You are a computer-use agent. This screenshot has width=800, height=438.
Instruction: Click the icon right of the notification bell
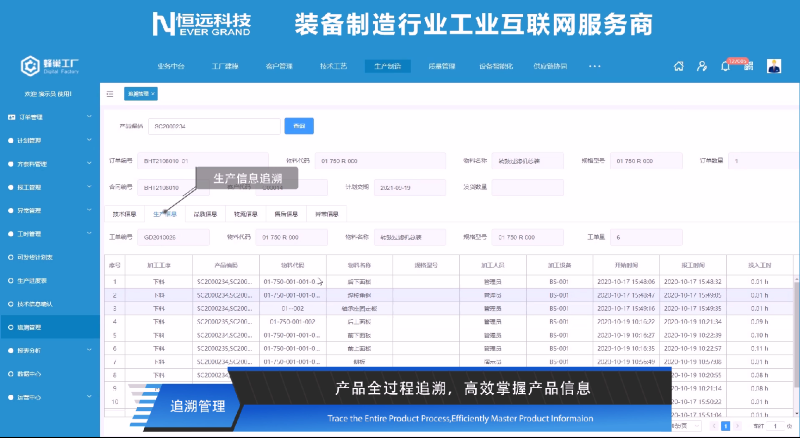748,66
